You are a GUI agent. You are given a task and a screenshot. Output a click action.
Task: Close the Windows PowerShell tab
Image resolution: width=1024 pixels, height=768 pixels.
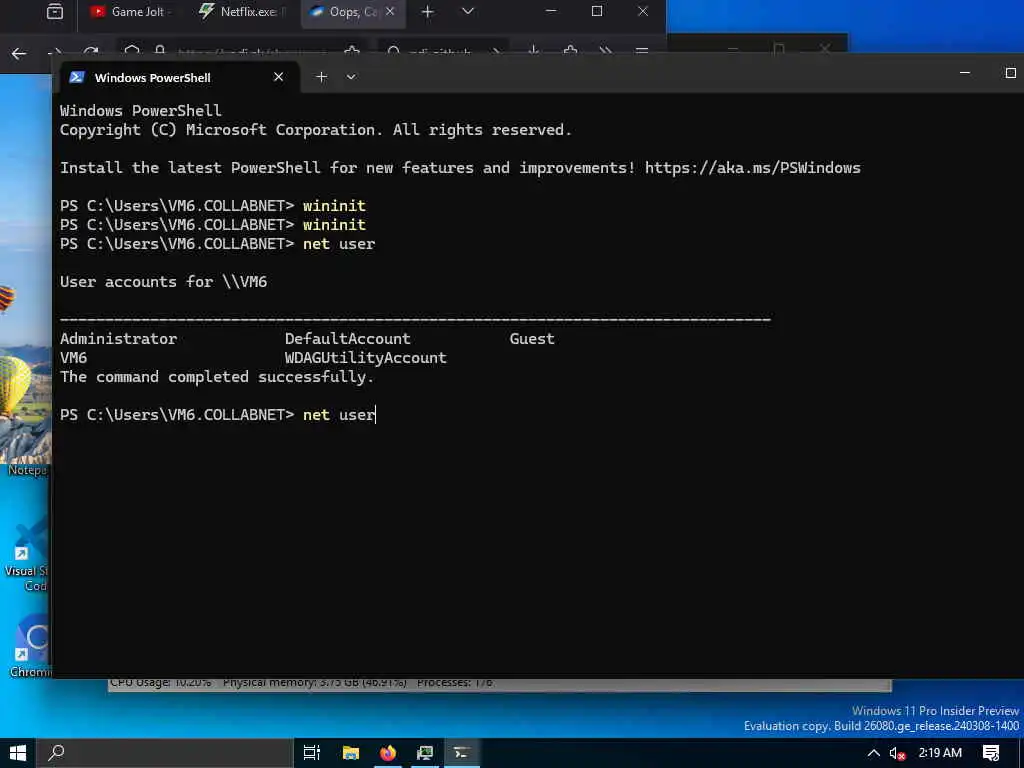278,77
